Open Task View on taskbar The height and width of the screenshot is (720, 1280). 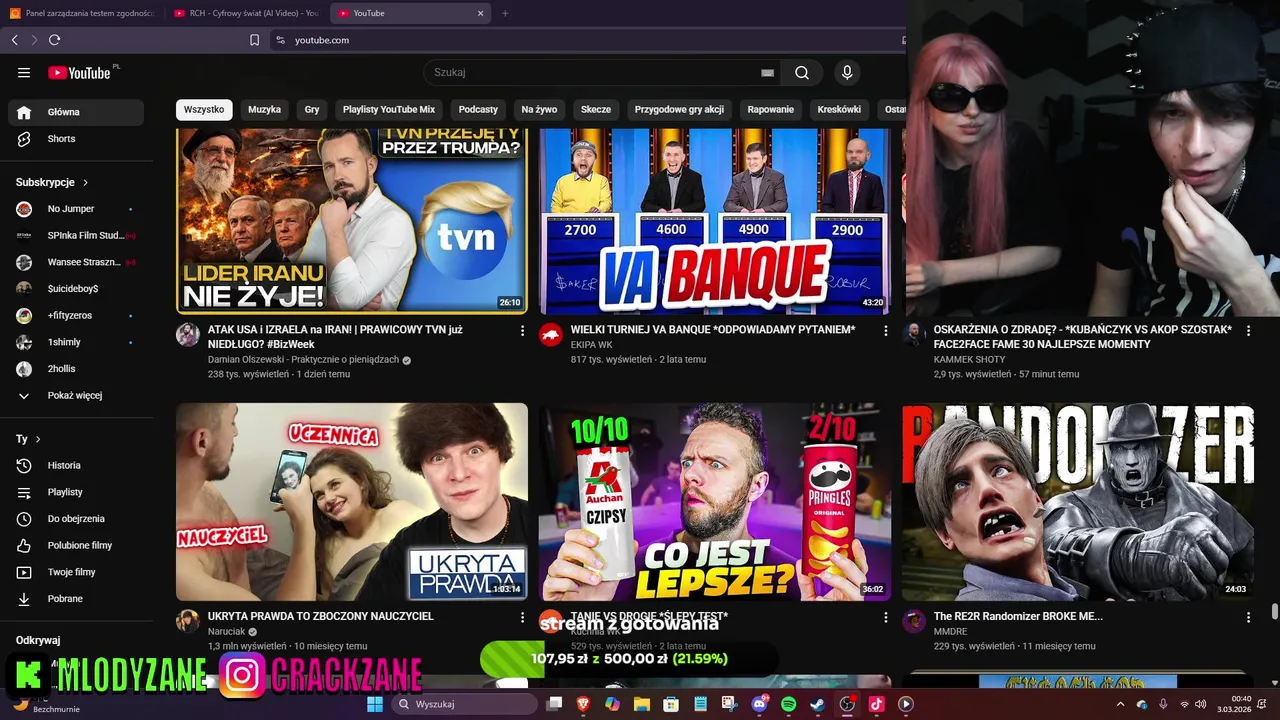click(554, 704)
